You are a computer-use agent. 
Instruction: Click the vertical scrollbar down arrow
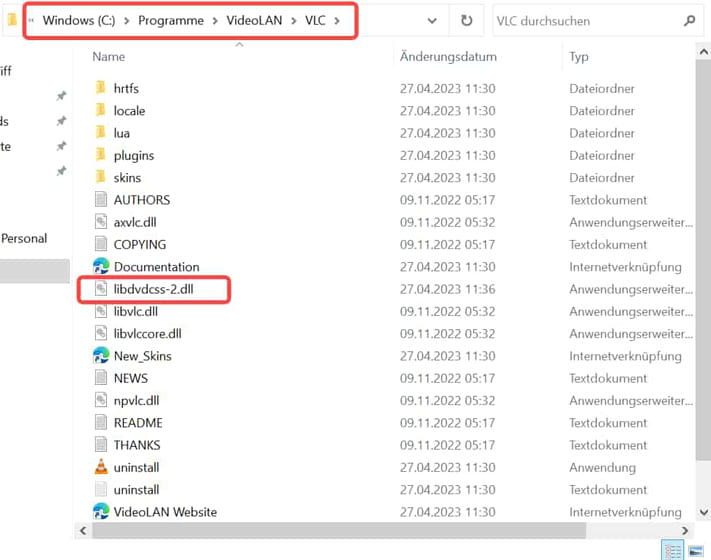pos(703,512)
